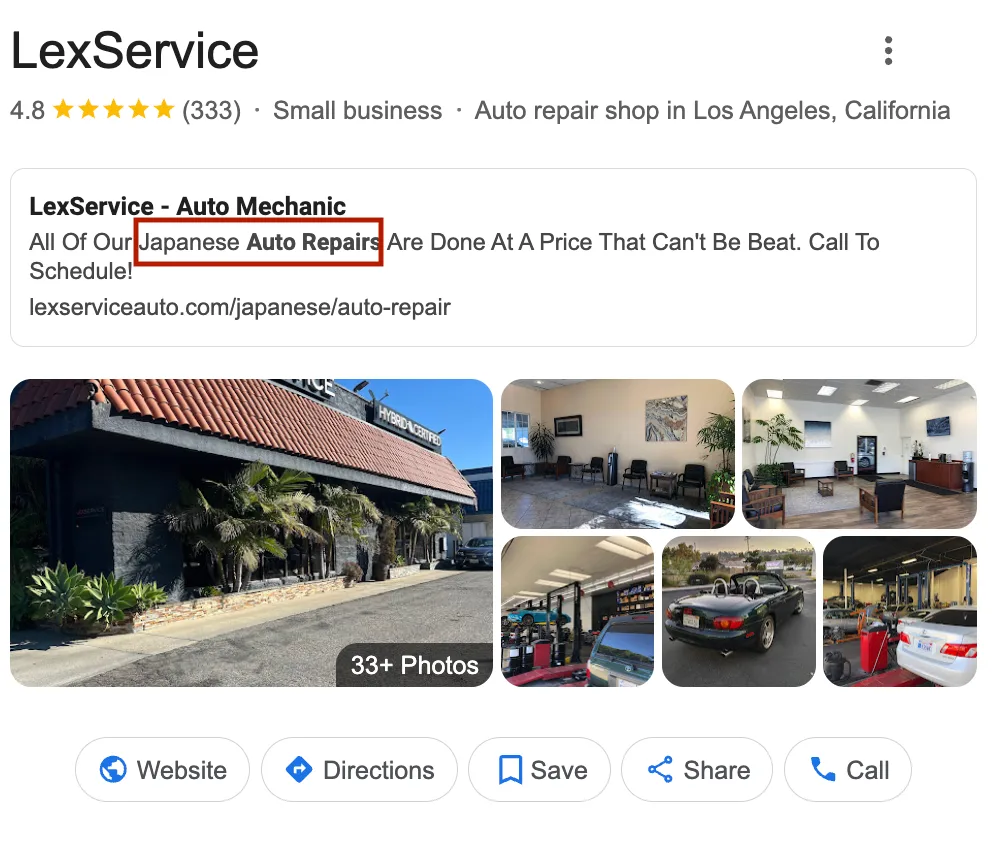Open the white Lexus in shop photo
The height and width of the screenshot is (844, 998).
point(899,611)
